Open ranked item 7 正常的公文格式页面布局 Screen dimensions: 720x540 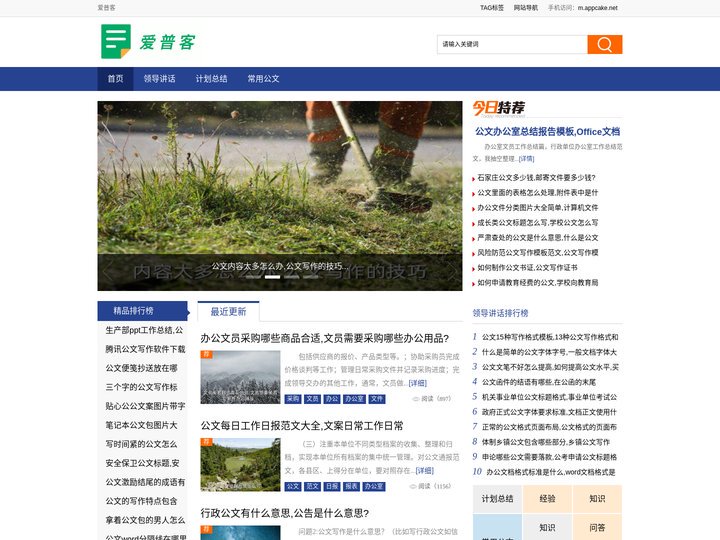tap(549, 427)
